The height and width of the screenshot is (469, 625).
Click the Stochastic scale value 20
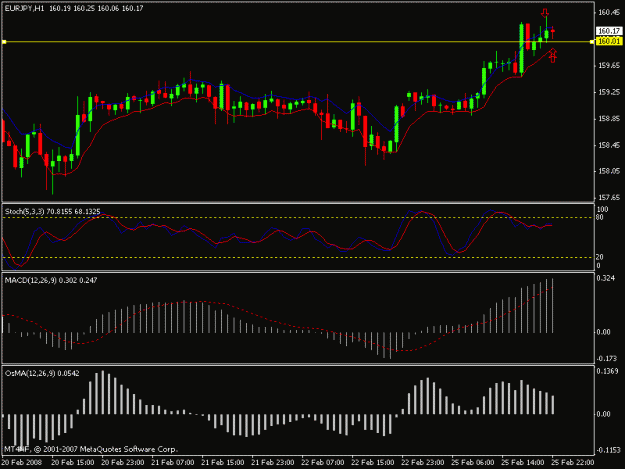point(600,257)
